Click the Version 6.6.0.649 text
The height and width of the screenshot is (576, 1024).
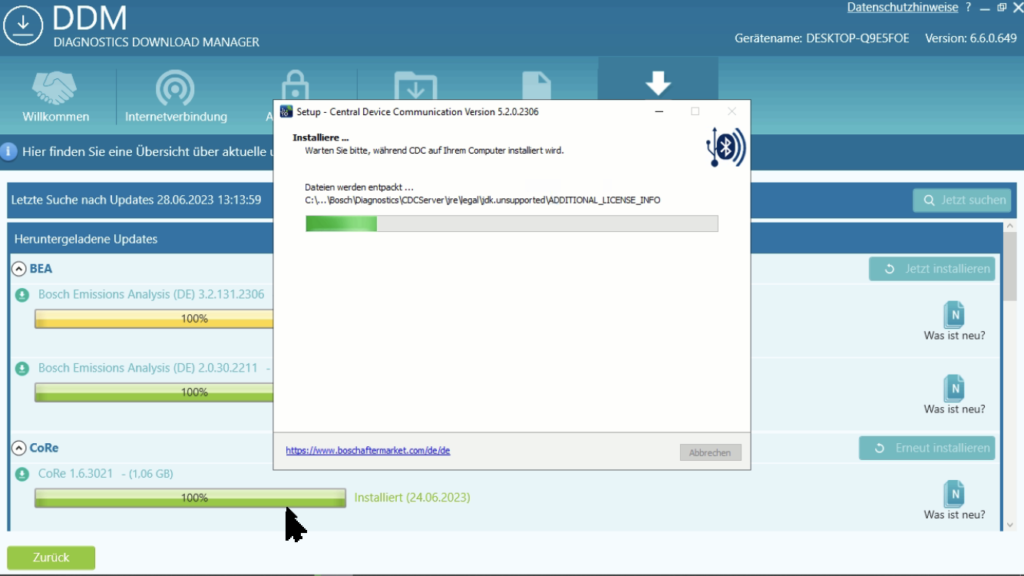(970, 39)
